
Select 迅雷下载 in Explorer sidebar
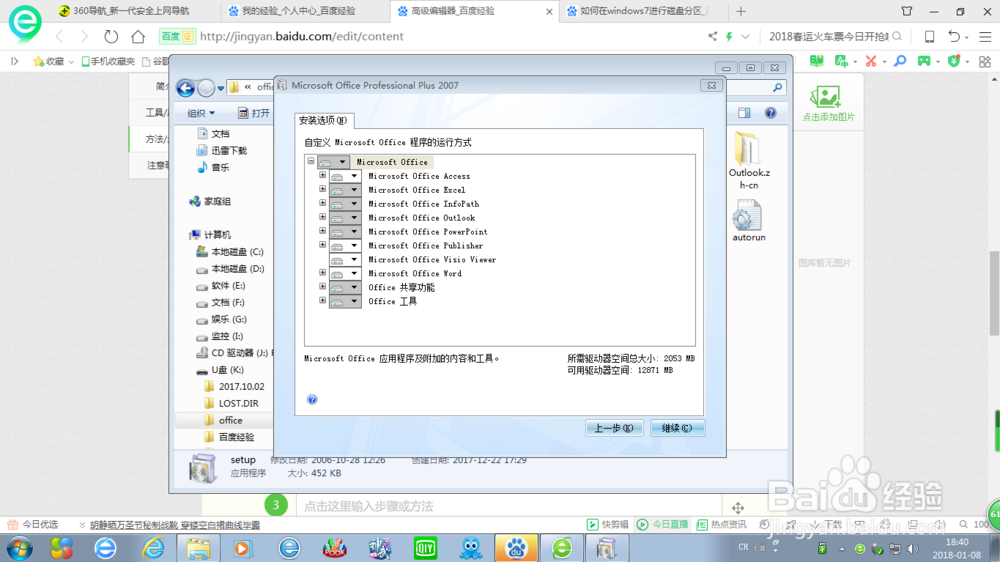221,151
